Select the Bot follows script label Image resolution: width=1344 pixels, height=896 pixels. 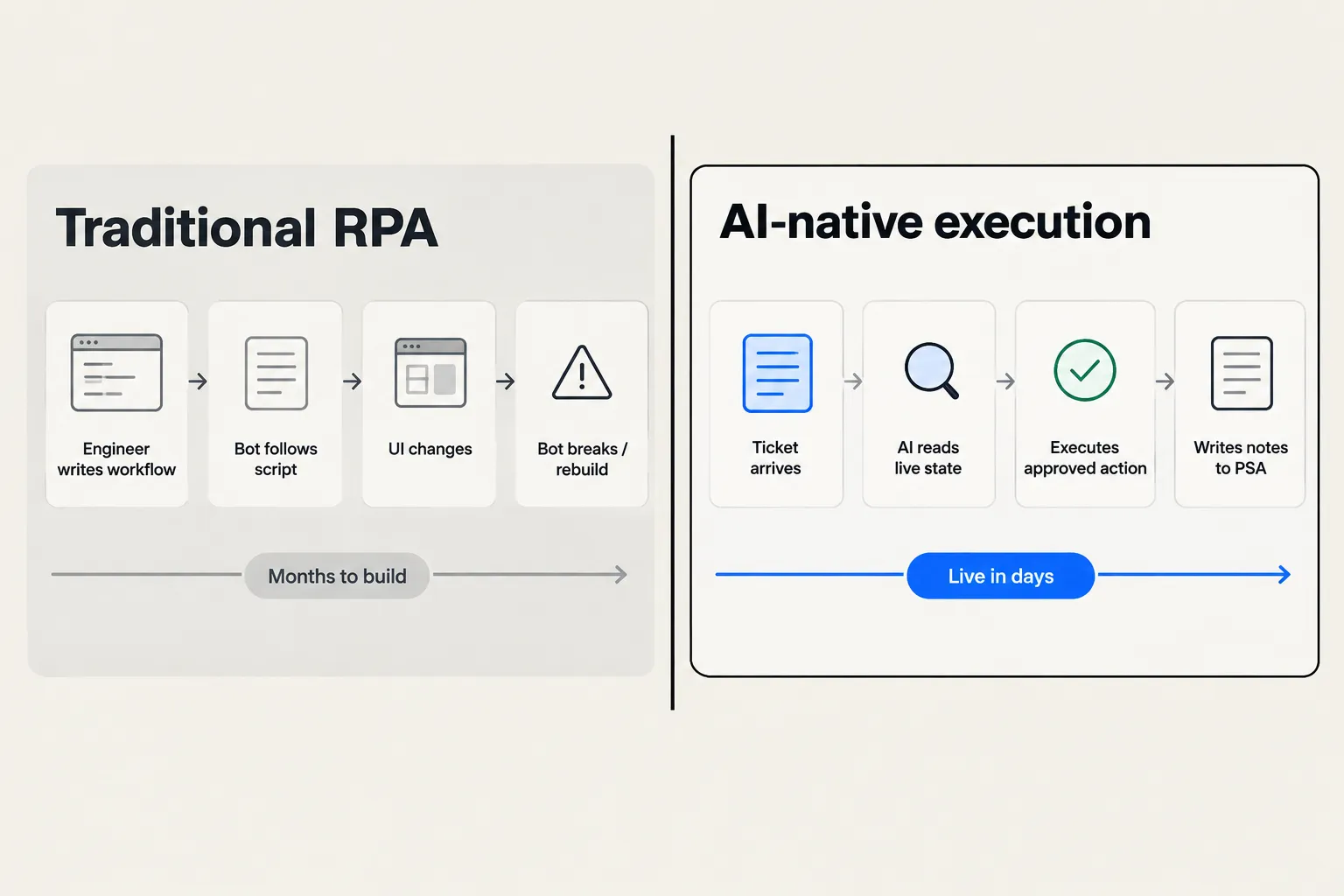pos(276,459)
